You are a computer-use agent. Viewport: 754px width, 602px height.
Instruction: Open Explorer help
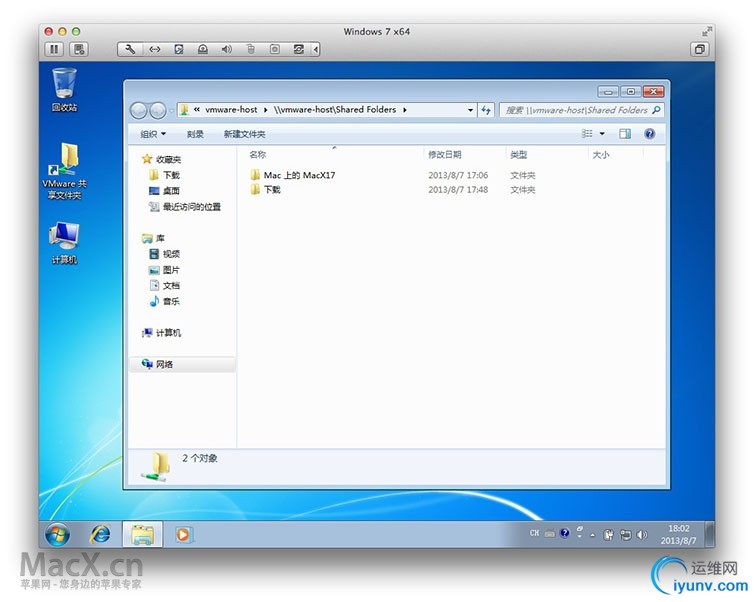coord(649,134)
